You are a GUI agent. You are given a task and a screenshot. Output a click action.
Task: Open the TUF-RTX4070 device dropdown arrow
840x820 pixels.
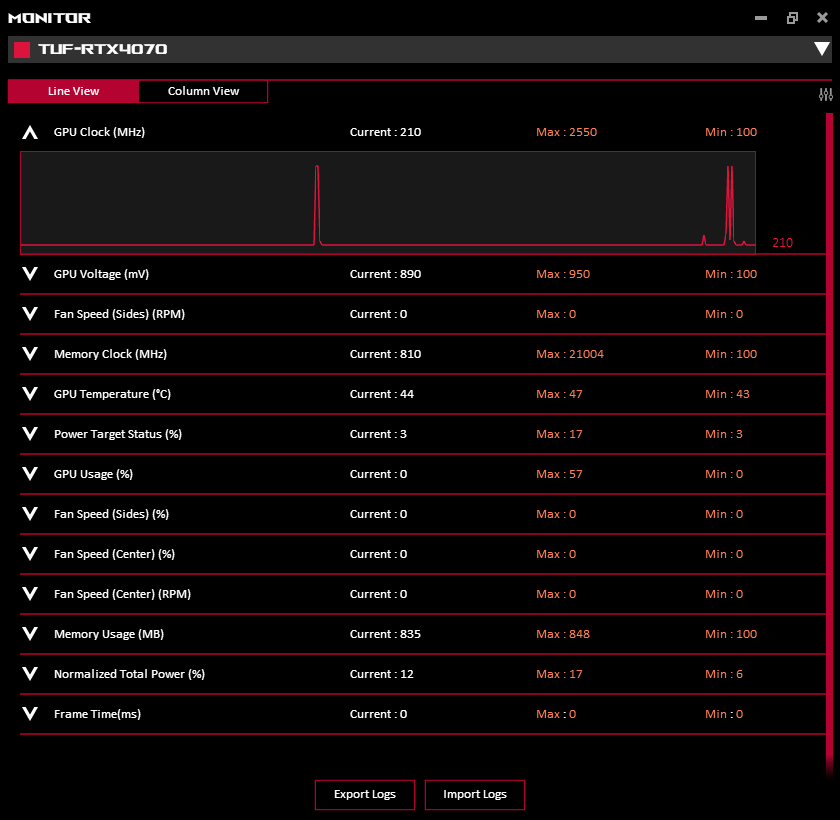pyautogui.click(x=821, y=49)
